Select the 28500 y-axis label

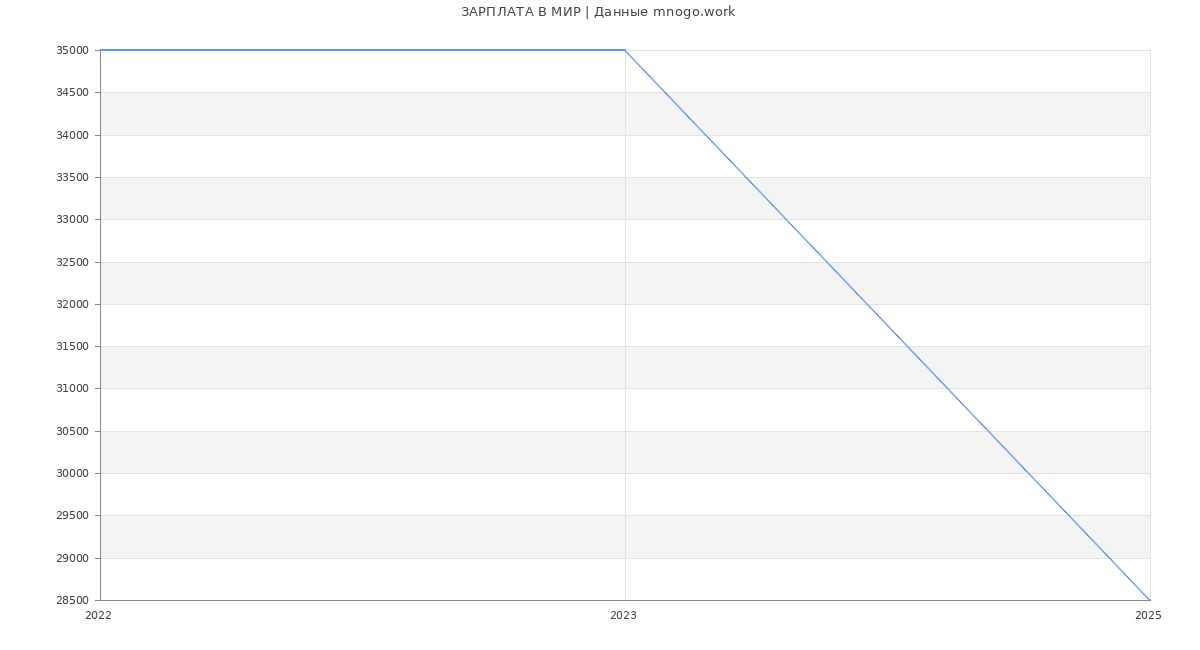[x=73, y=601]
